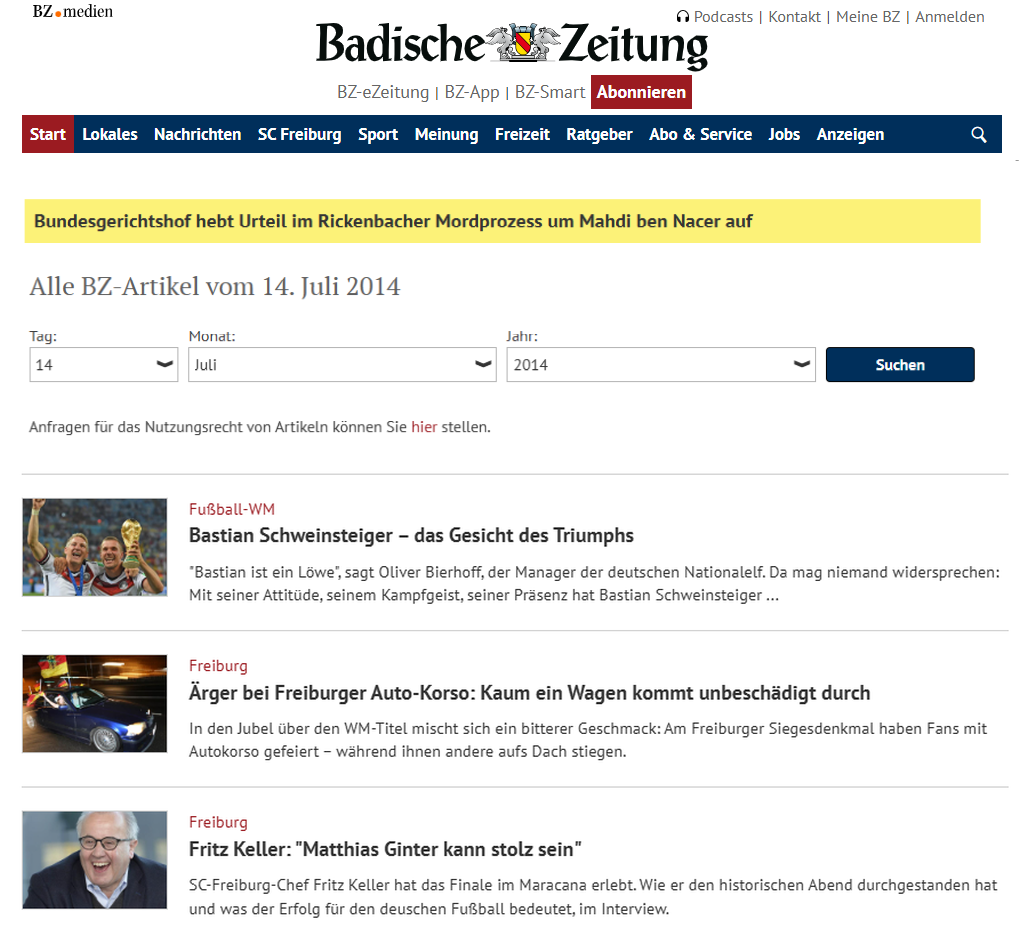Select the Sport menu item
Image resolution: width=1020 pixels, height=937 pixels.
click(378, 133)
